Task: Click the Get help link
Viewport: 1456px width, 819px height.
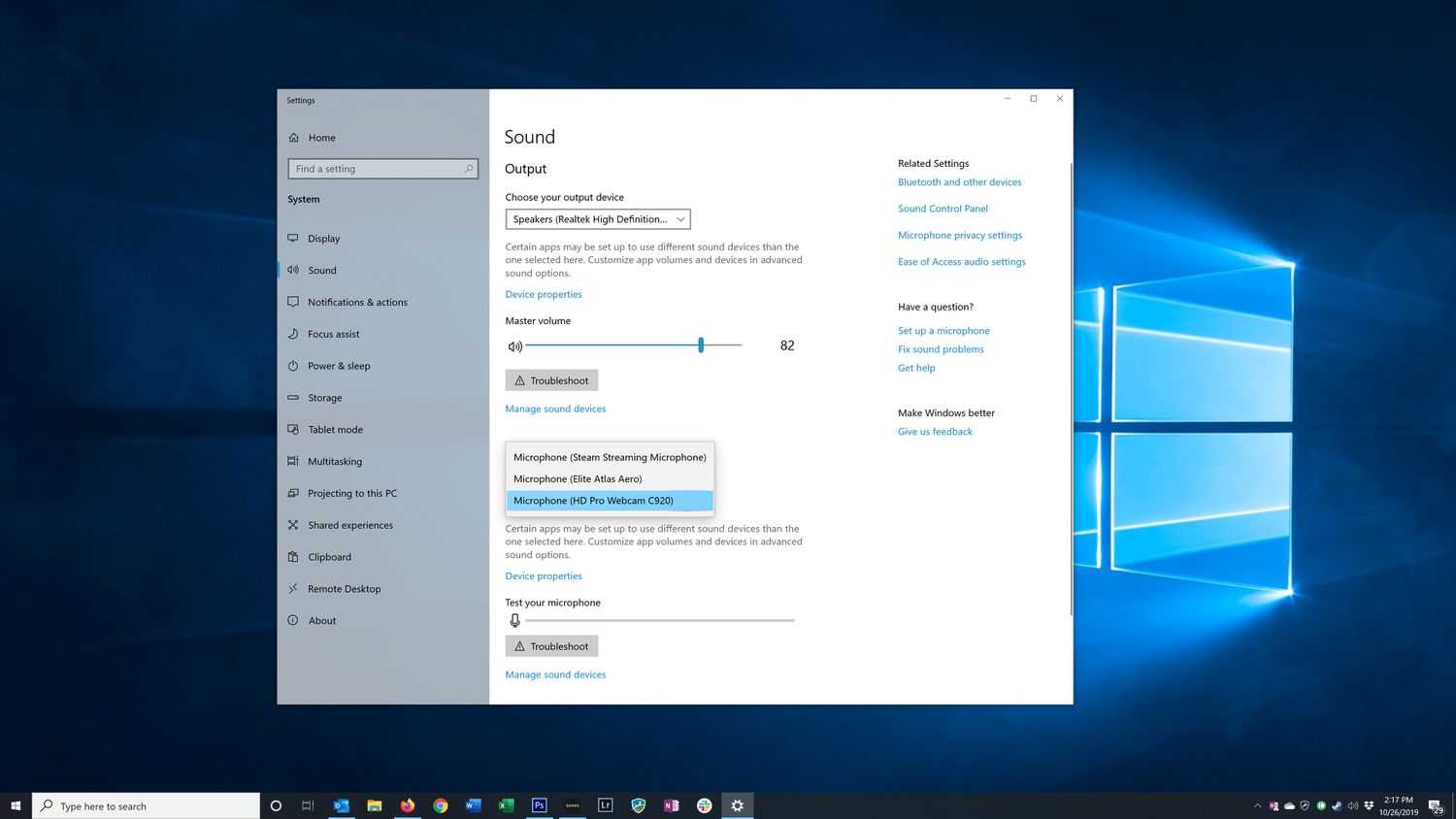Action: point(916,368)
